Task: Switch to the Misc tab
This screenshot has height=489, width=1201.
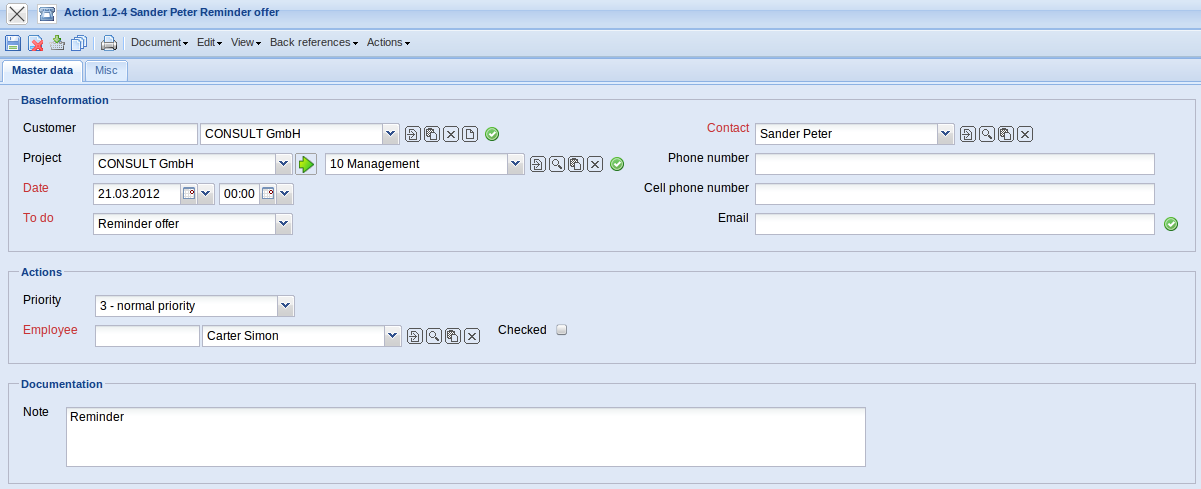Action: click(x=106, y=71)
